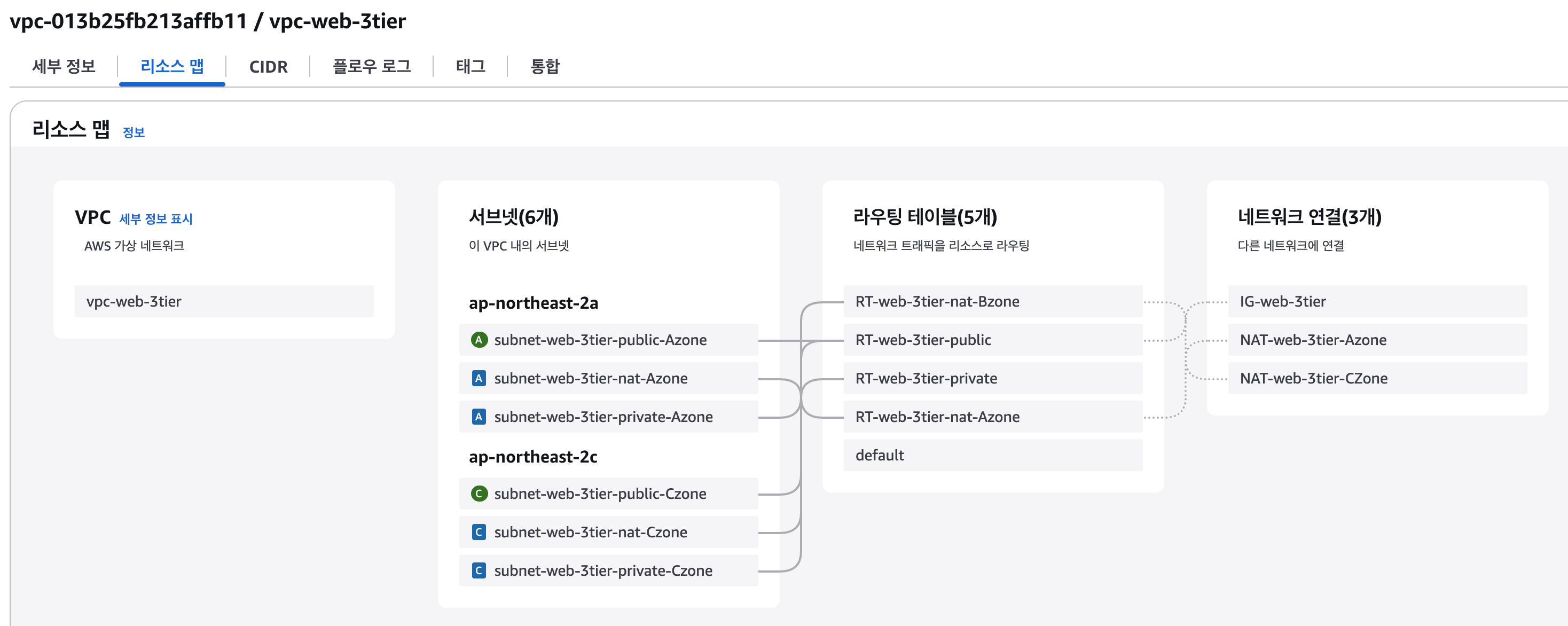Viewport: 1568px width, 626px height.
Task: Click blue A icon of private-Azone subnet
Action: tap(479, 417)
